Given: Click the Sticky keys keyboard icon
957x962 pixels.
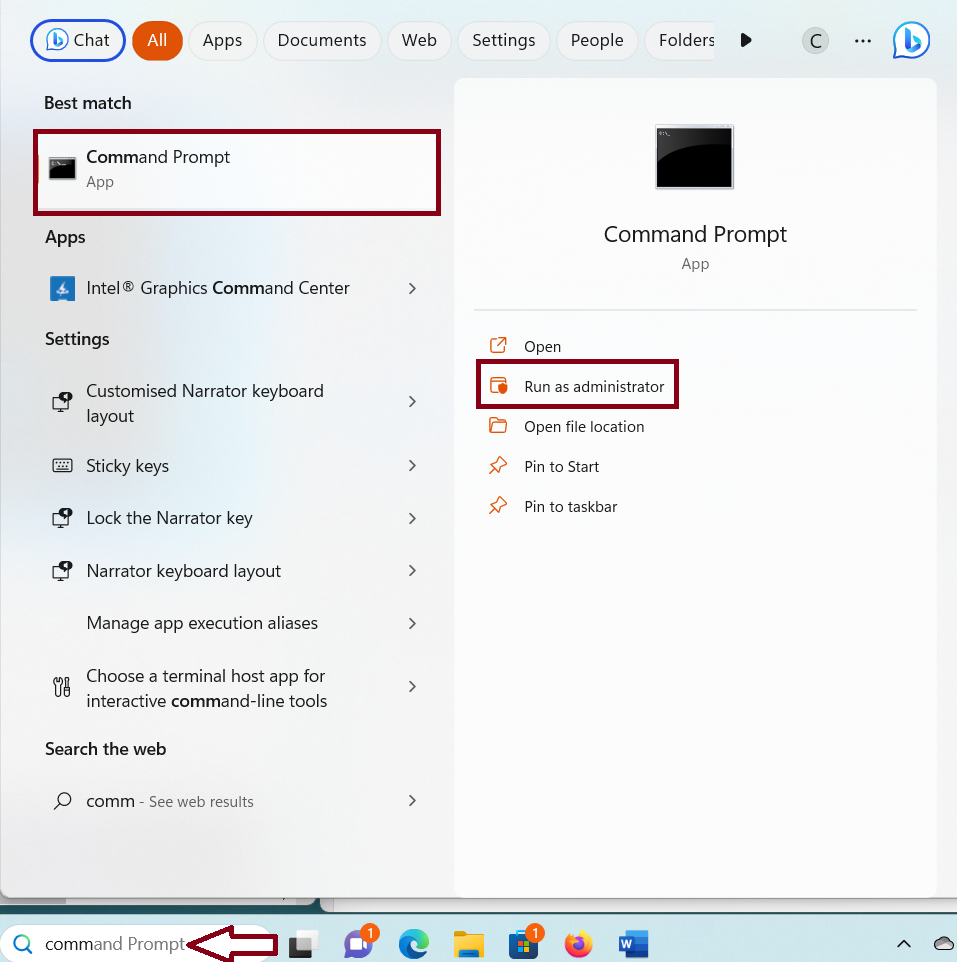Looking at the screenshot, I should (62, 466).
